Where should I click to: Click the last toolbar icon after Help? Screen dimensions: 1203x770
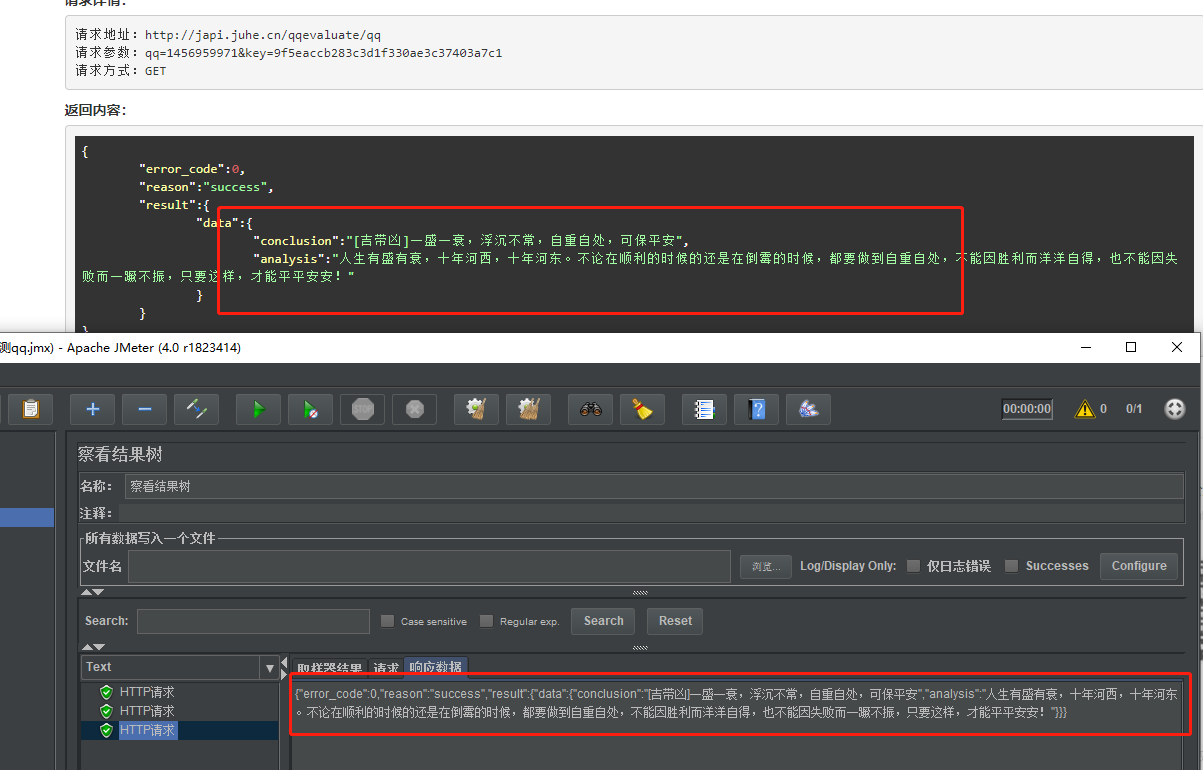(x=809, y=409)
